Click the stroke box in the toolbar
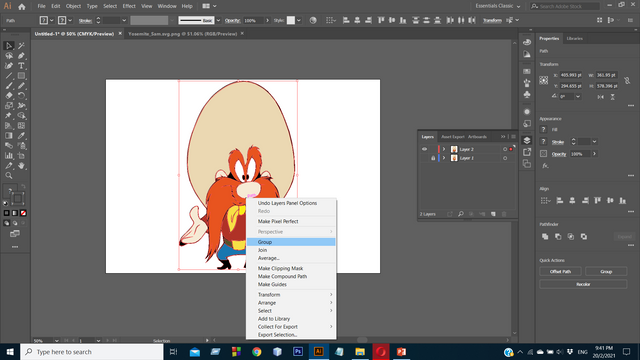The height and width of the screenshot is (360, 640). pyautogui.click(x=18, y=199)
